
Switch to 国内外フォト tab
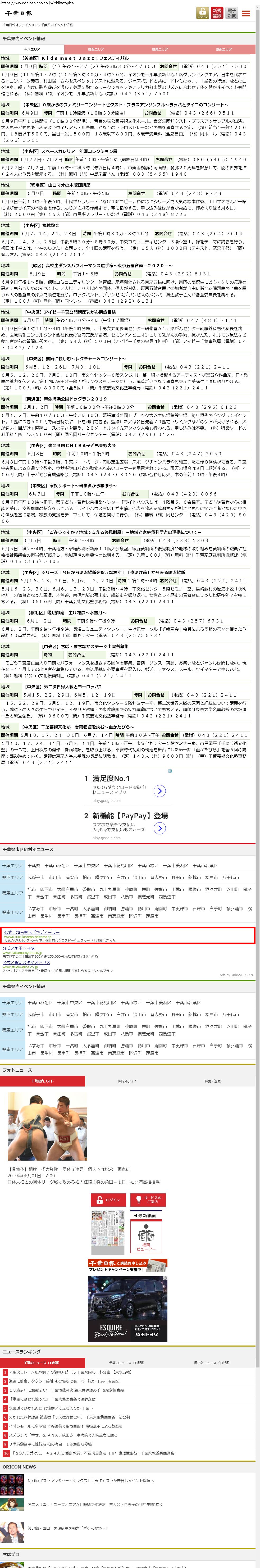127,1081
